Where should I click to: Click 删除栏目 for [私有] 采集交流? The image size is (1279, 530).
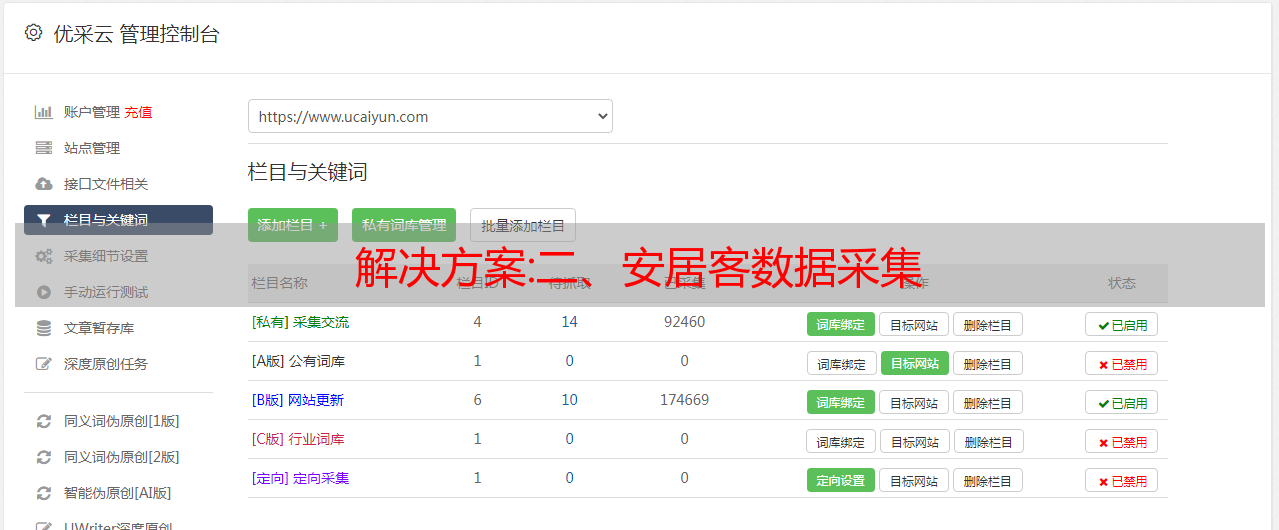pyautogui.click(x=988, y=324)
